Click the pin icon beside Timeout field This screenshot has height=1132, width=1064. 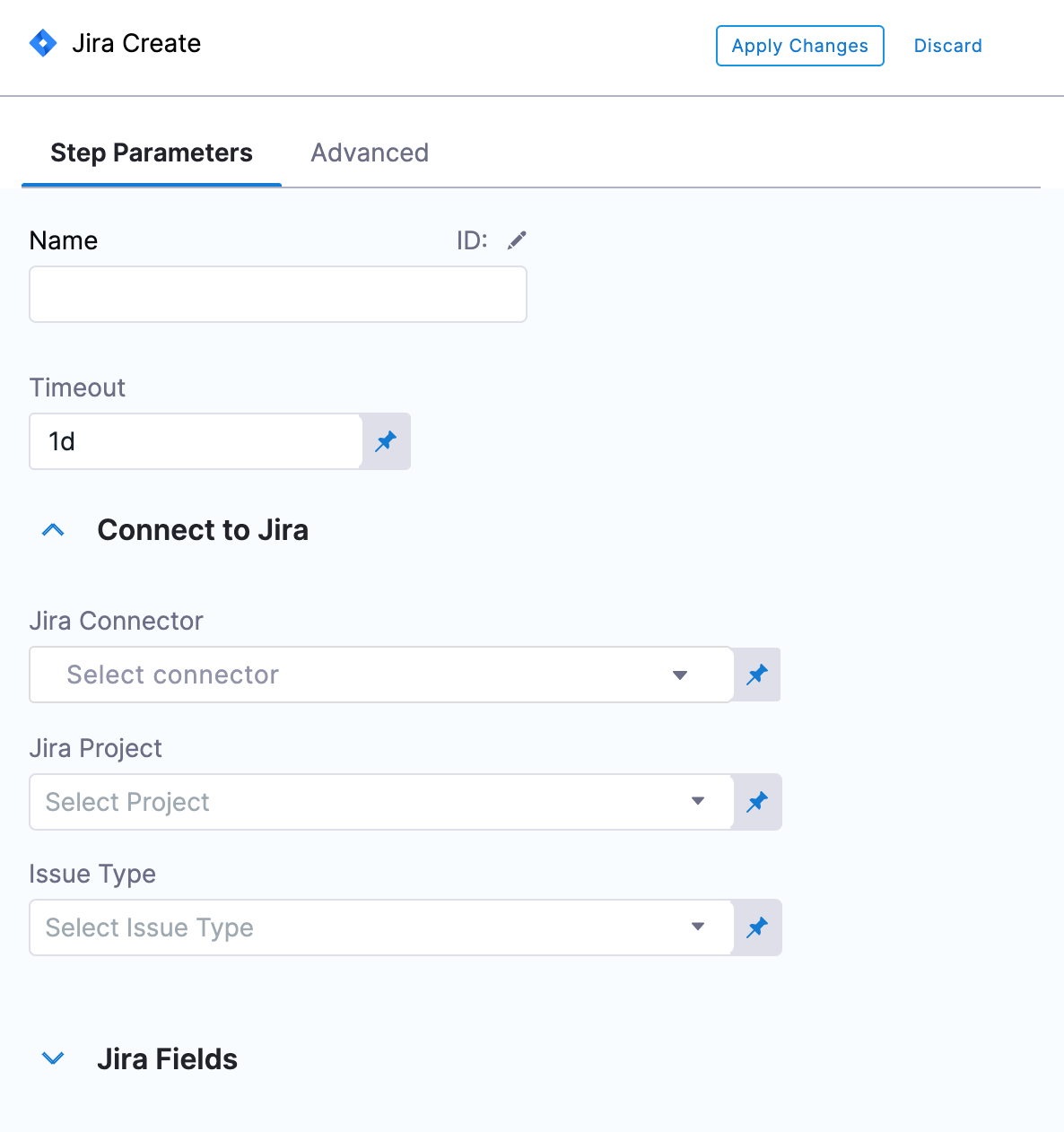point(386,441)
